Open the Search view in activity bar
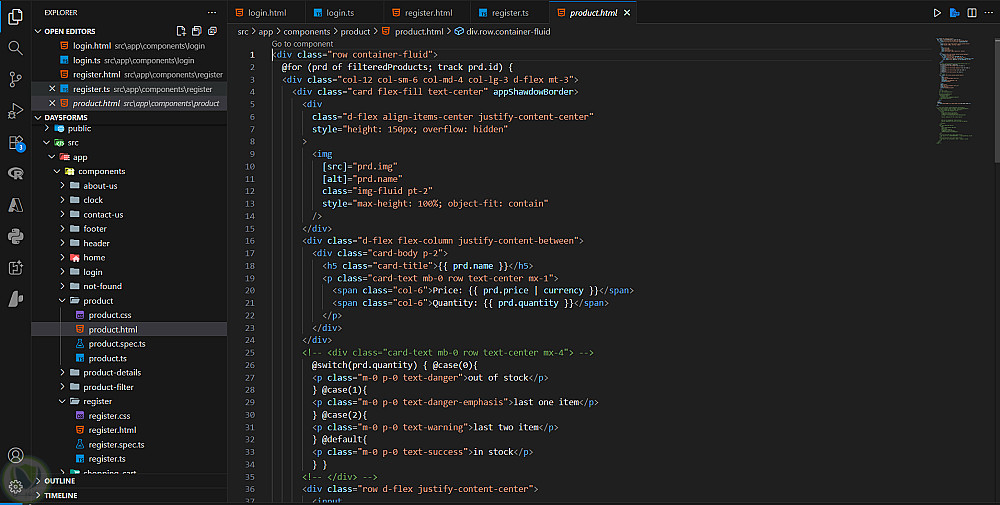The image size is (1000, 505). pyautogui.click(x=15, y=47)
